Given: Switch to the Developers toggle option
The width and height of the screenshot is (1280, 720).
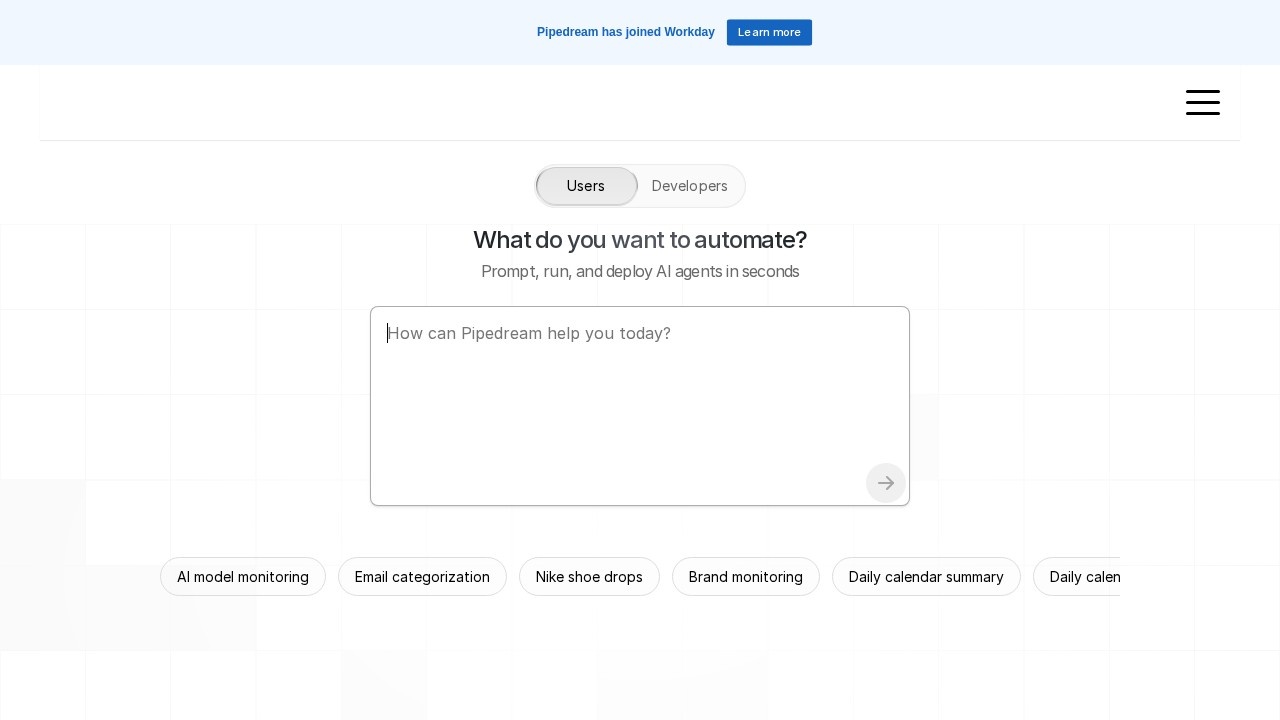Looking at the screenshot, I should [690, 186].
